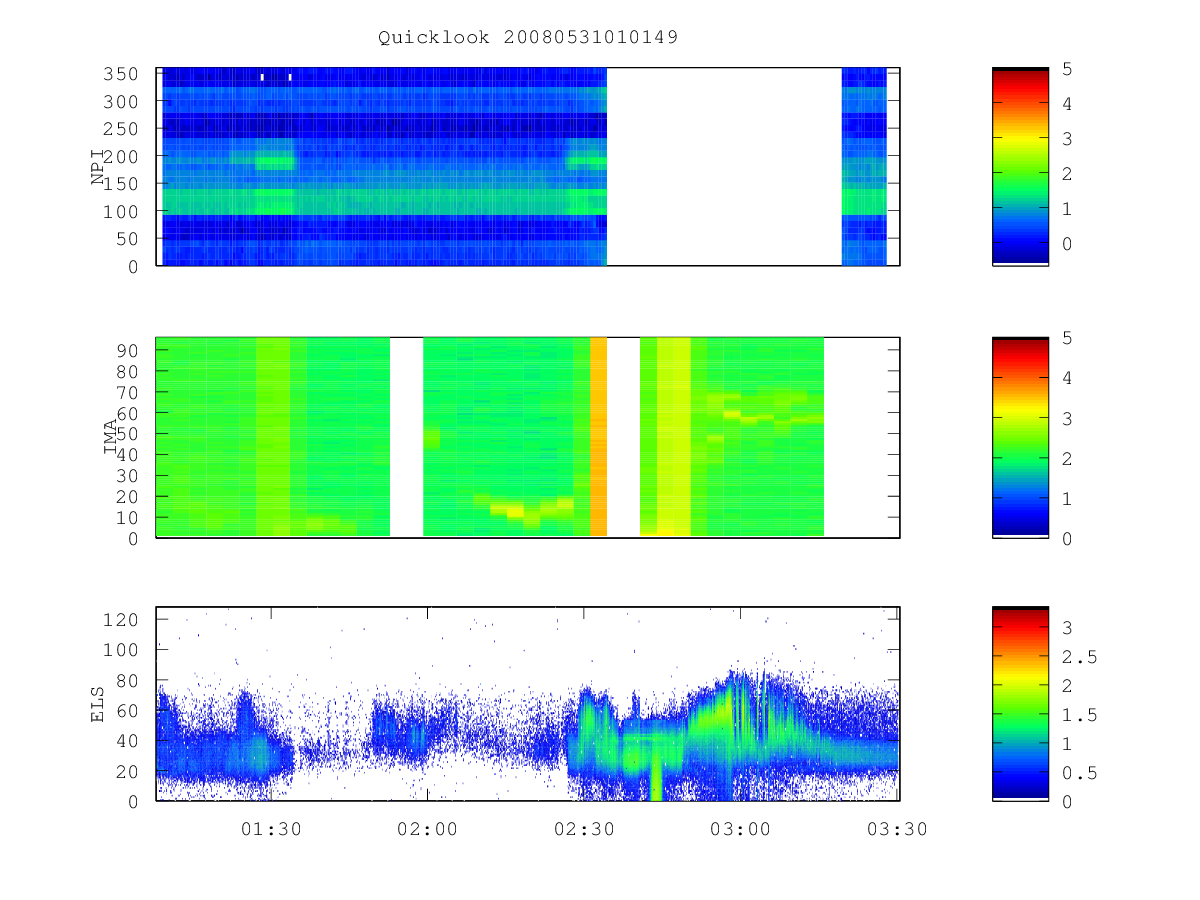Click the ELS y-axis label
Viewport: 1200px width, 900px height.
(99, 704)
